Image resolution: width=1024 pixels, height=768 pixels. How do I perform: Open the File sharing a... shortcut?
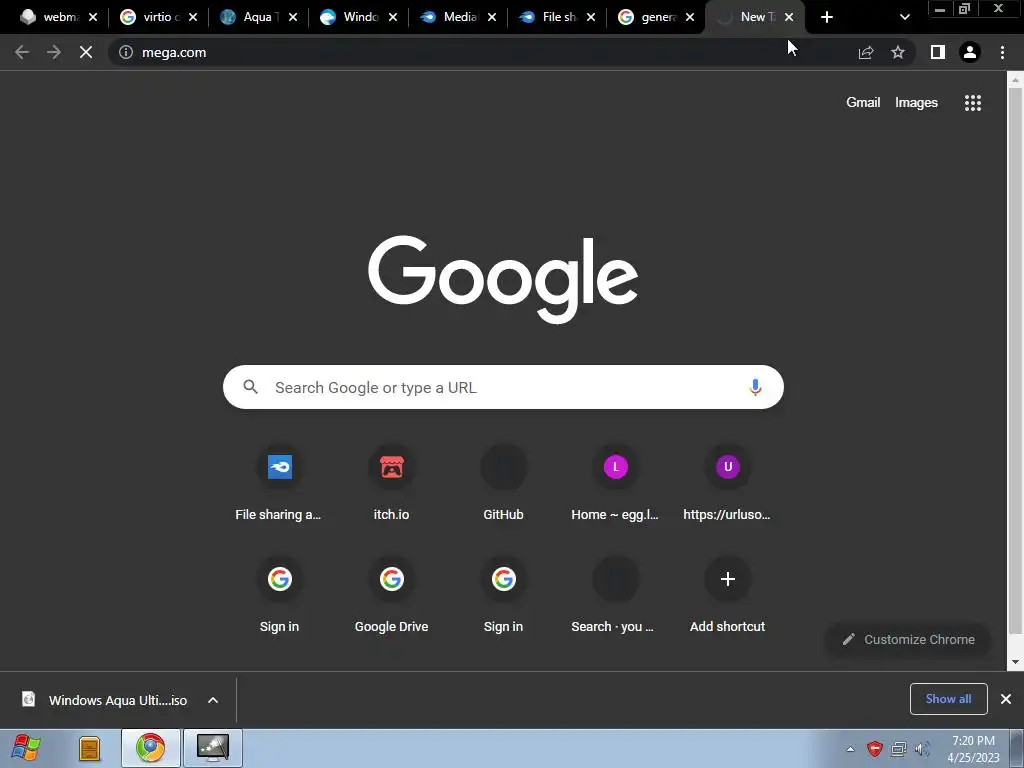click(x=279, y=483)
